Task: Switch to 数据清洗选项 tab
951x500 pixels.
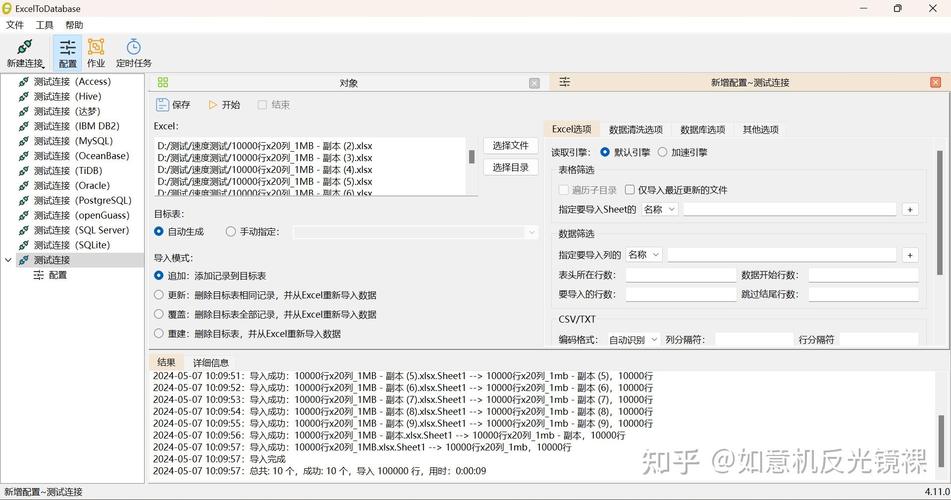Action: point(636,129)
